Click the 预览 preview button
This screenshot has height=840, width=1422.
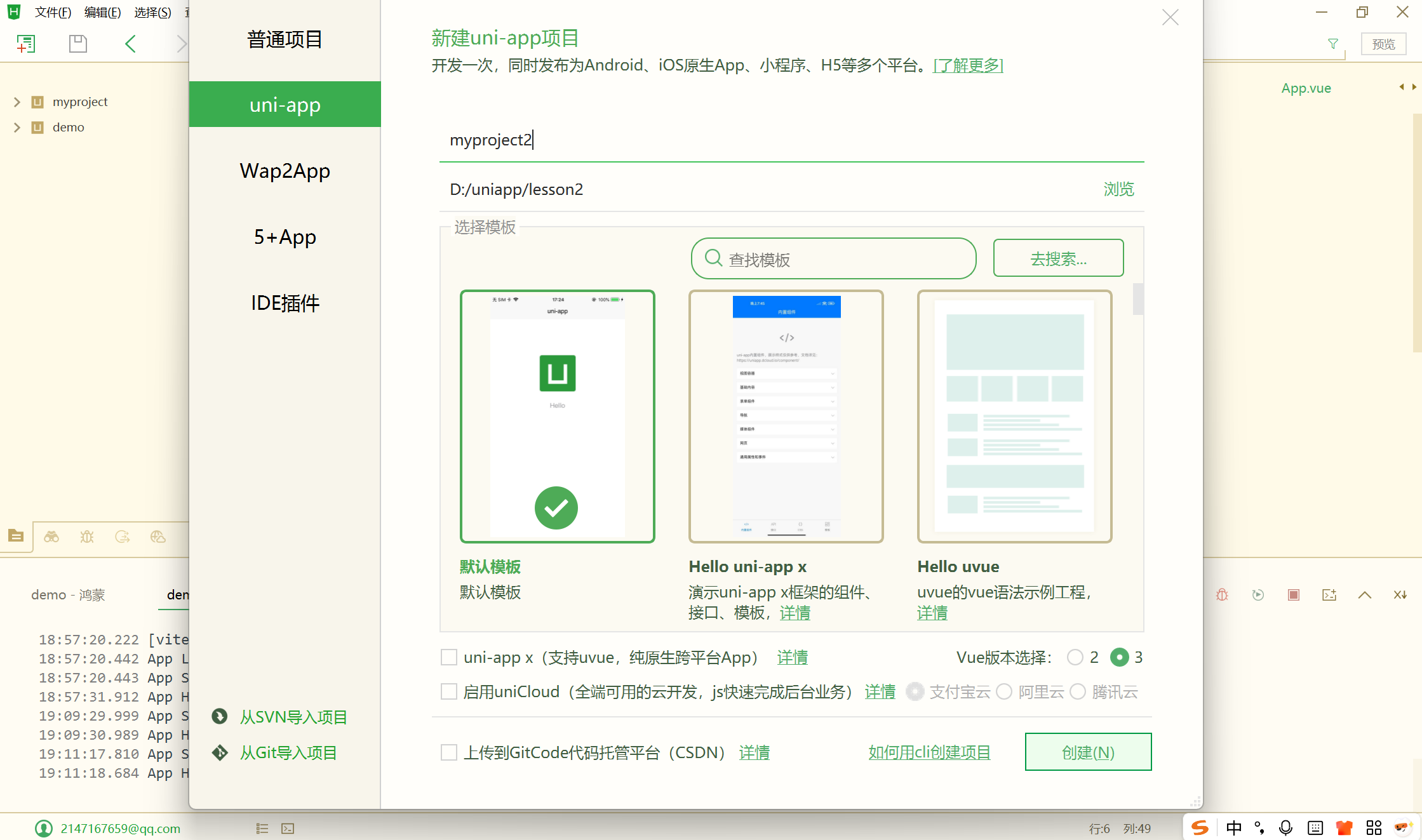1384,44
